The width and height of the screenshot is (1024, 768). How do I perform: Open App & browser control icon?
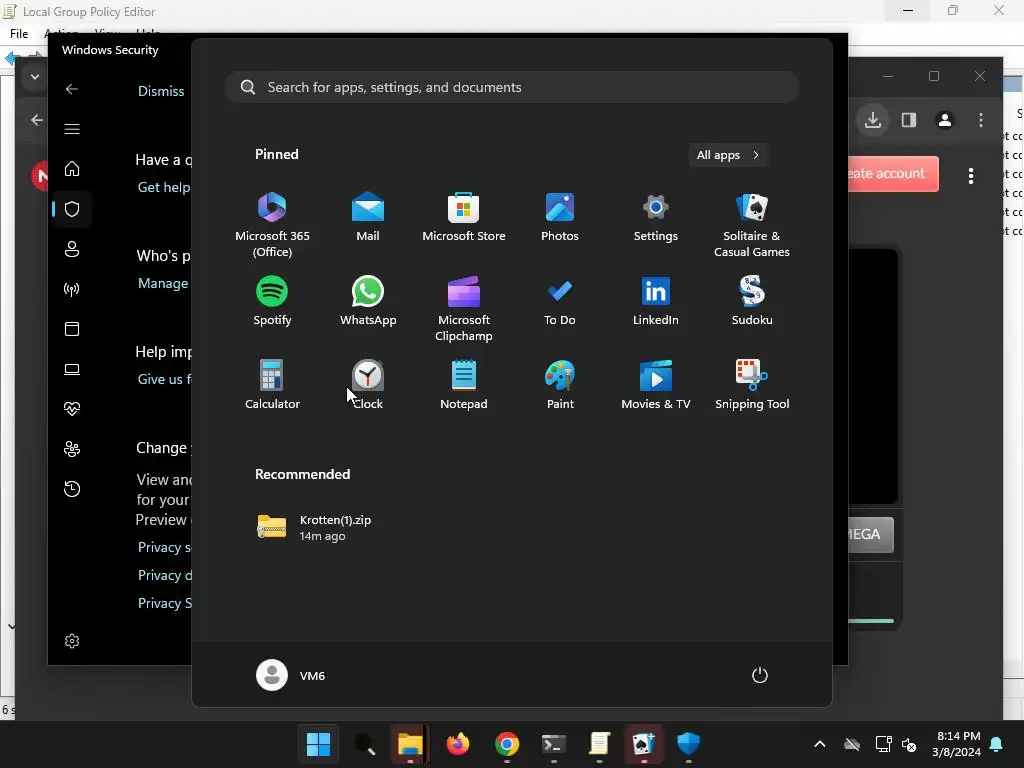72,328
